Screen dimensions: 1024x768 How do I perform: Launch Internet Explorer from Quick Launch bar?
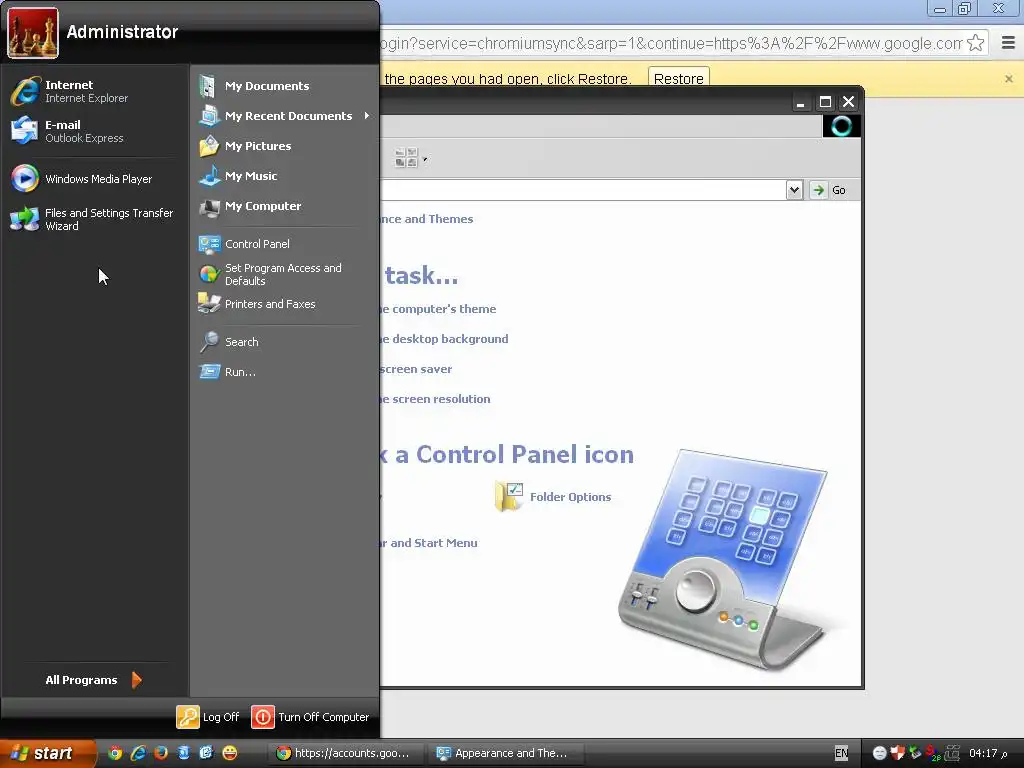(138, 753)
